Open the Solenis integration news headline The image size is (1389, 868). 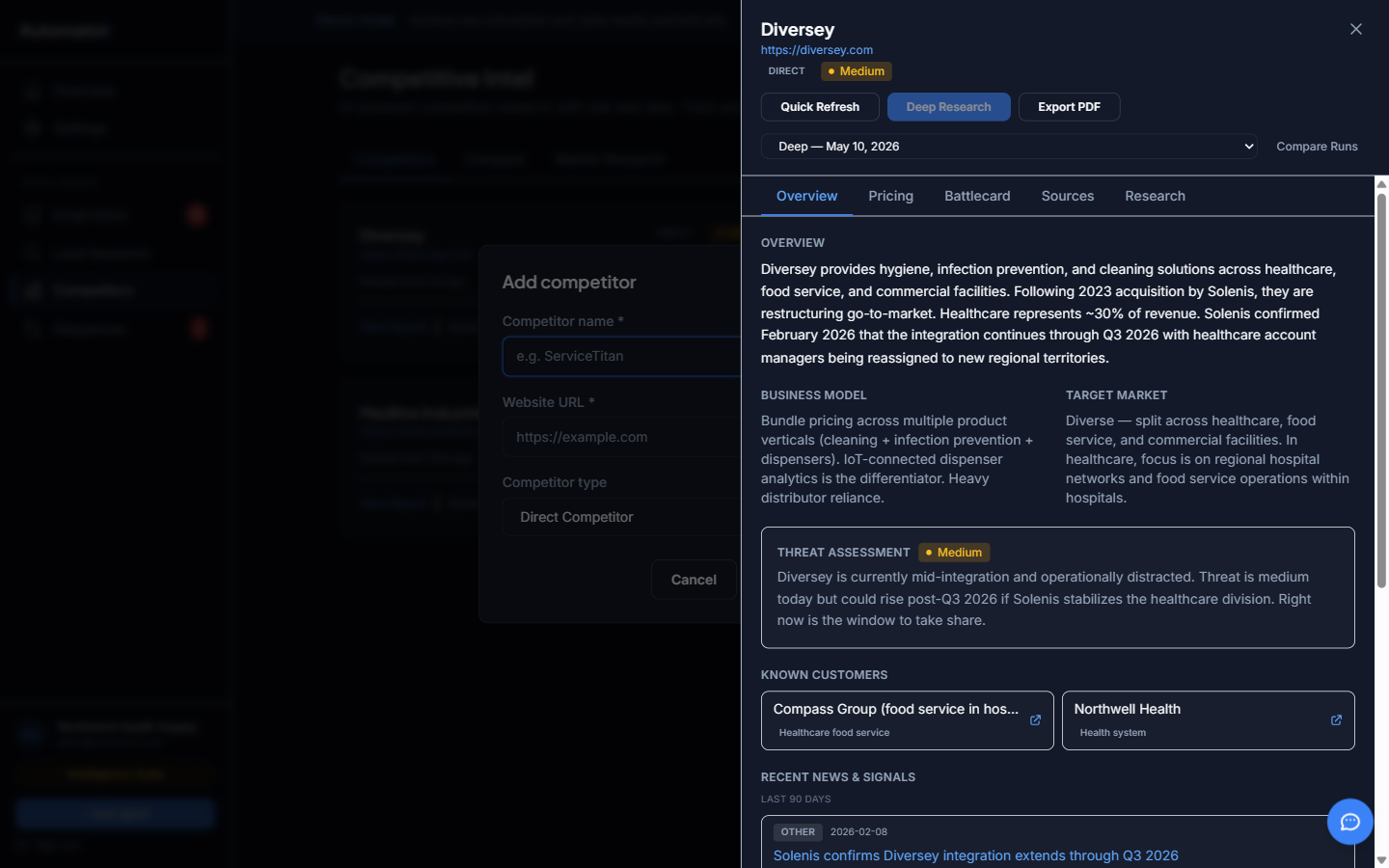(x=976, y=855)
